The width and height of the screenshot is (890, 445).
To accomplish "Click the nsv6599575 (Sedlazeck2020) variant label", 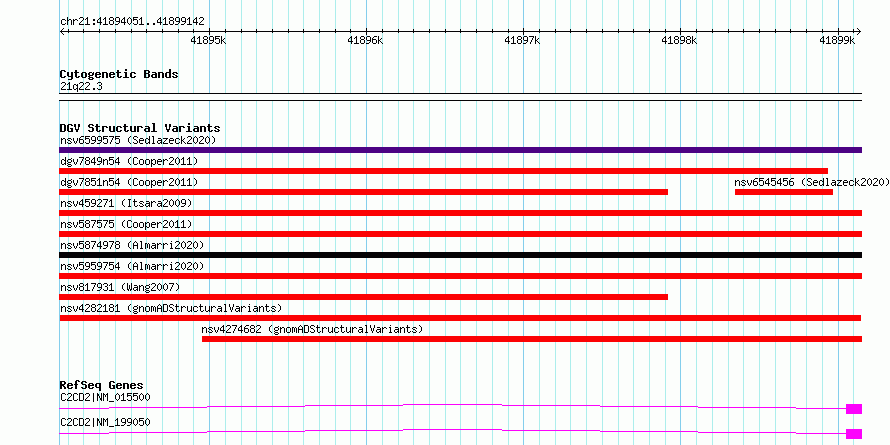I will (138, 140).
